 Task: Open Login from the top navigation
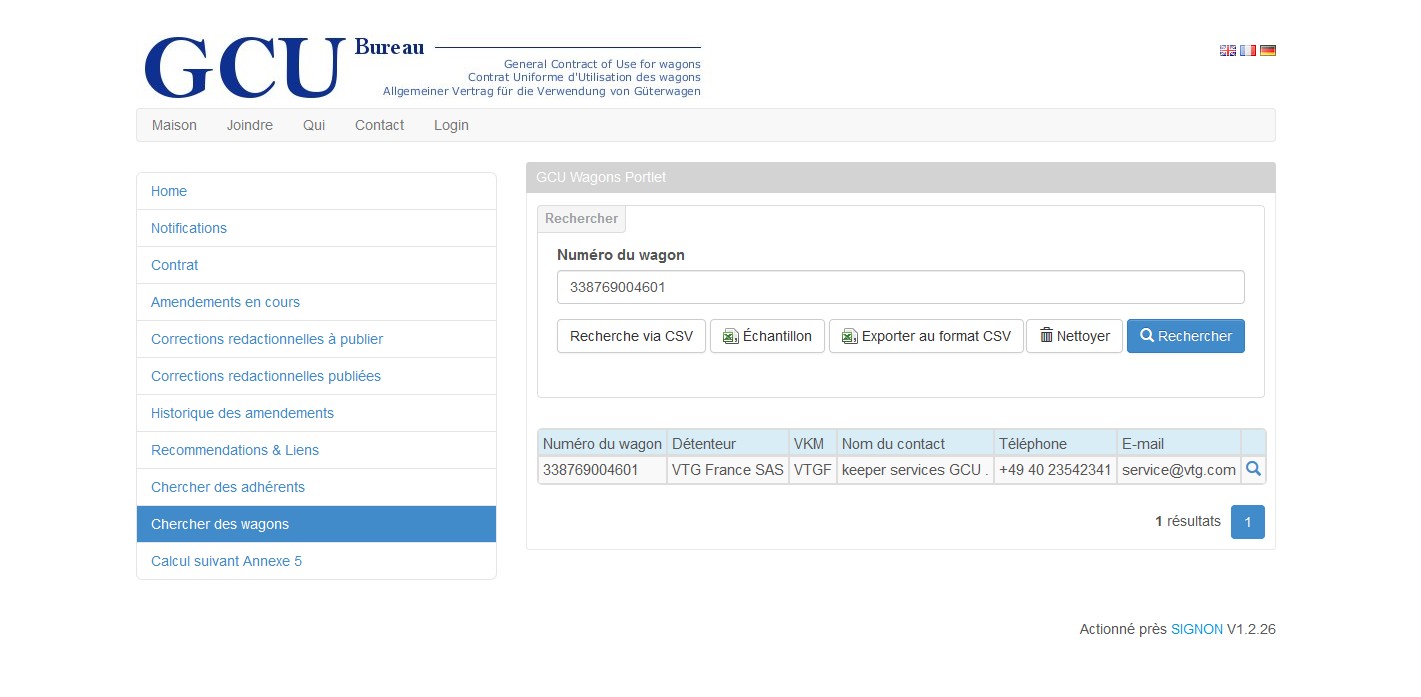click(x=451, y=125)
